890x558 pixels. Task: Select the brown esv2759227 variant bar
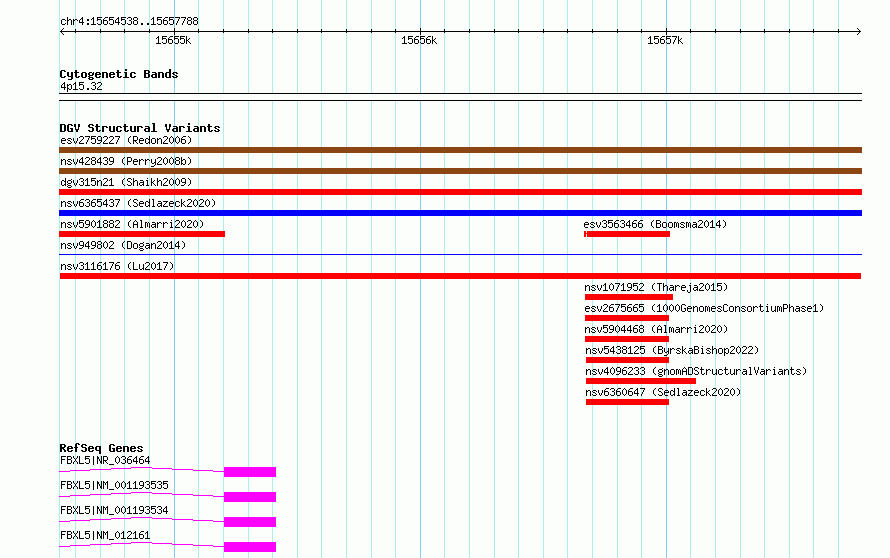(x=460, y=150)
